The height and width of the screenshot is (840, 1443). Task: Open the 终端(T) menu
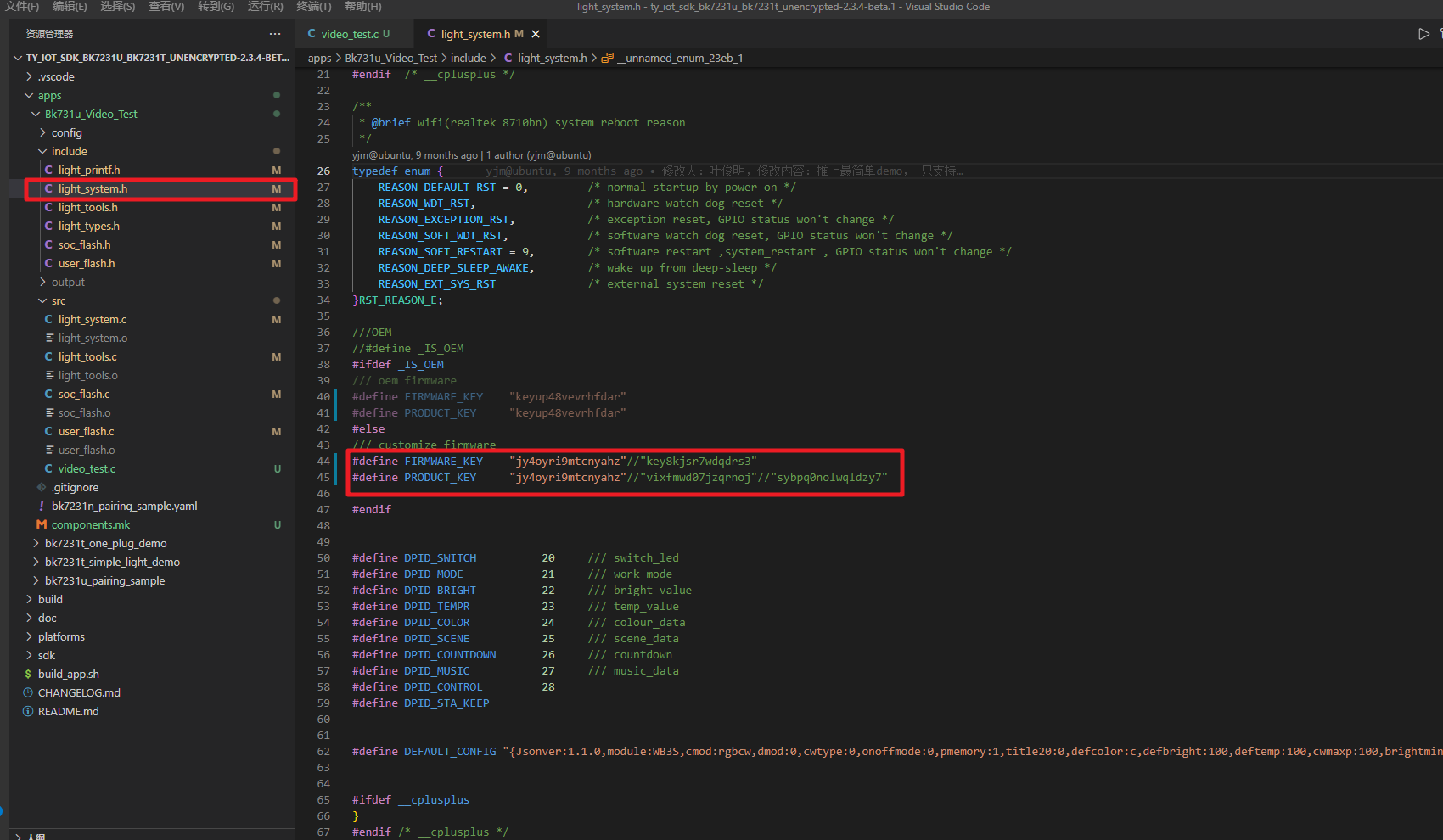(314, 7)
